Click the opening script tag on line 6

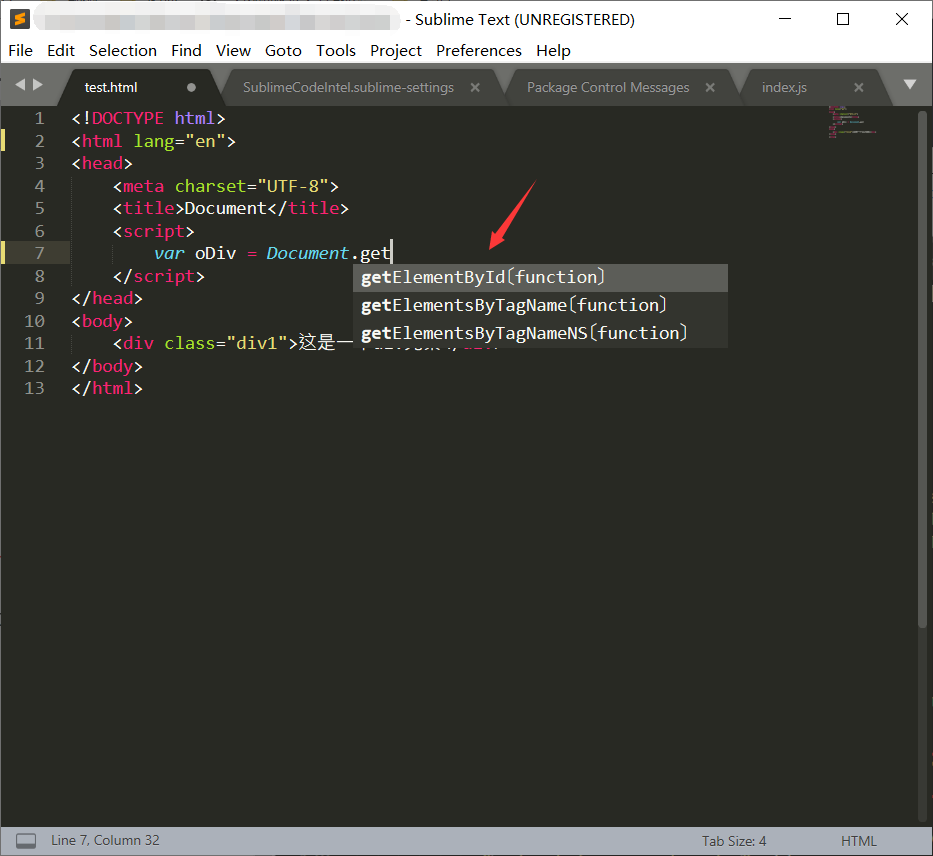[x=154, y=231]
